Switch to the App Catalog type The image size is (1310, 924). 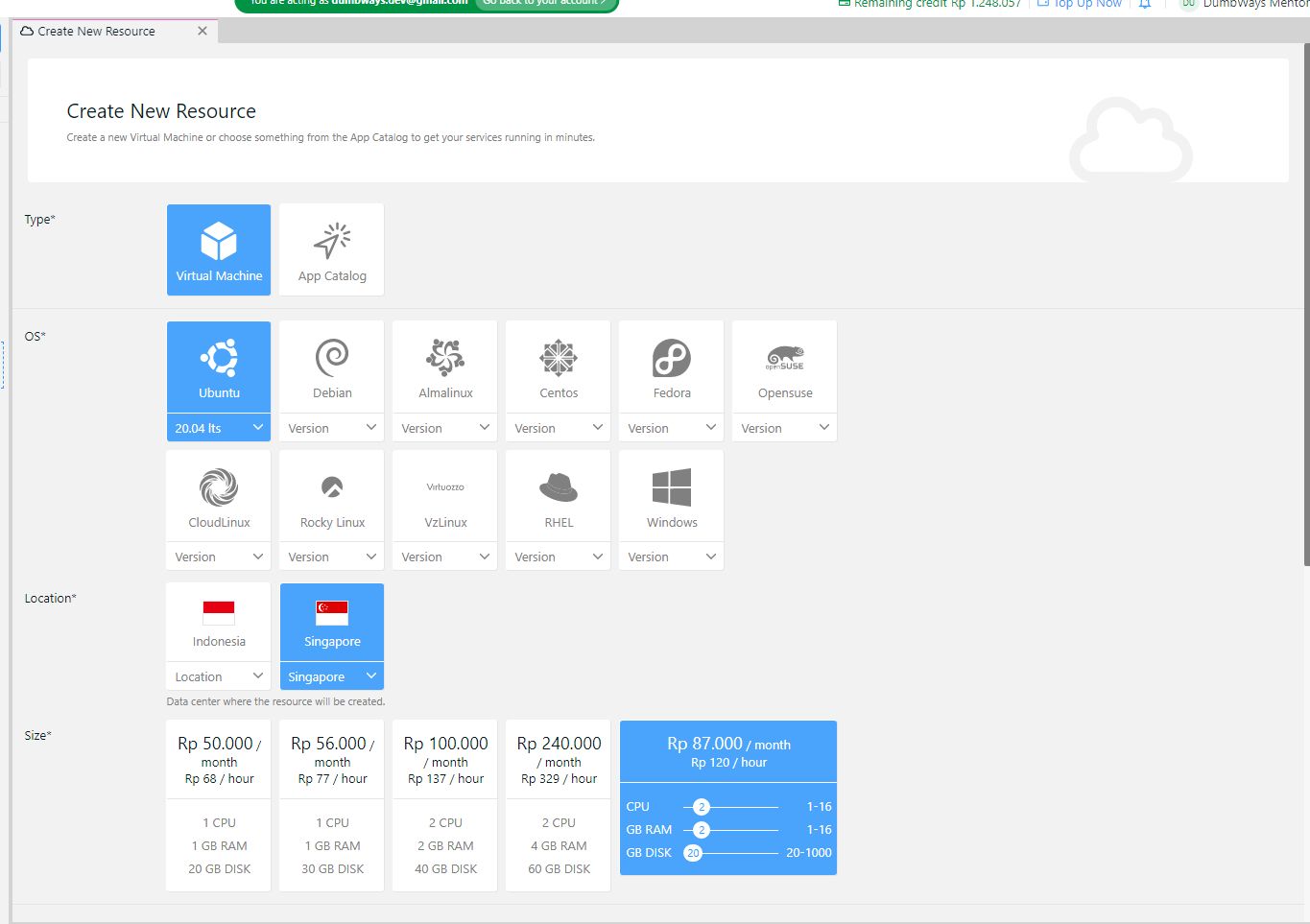(x=331, y=249)
